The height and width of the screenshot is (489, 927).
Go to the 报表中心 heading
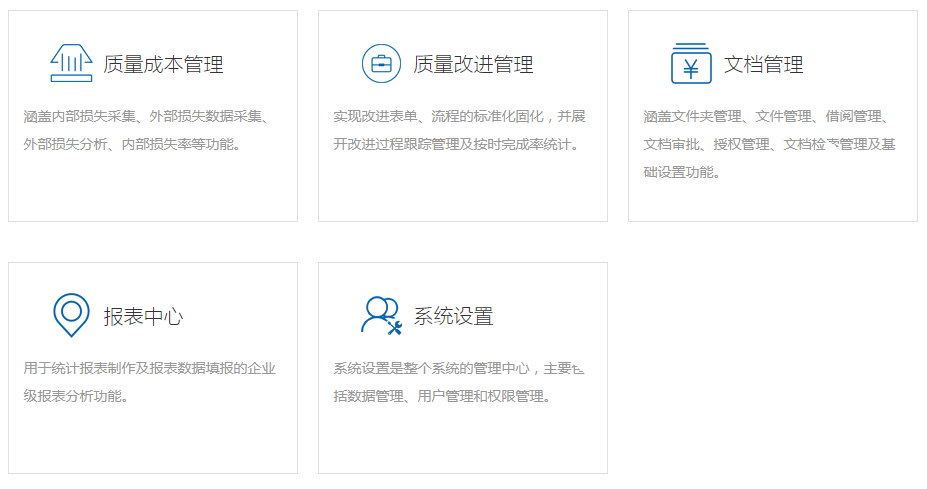143,317
